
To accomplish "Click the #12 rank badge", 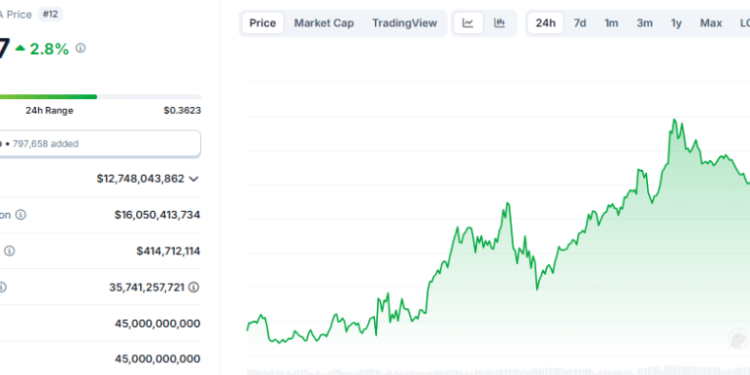I will (50, 14).
